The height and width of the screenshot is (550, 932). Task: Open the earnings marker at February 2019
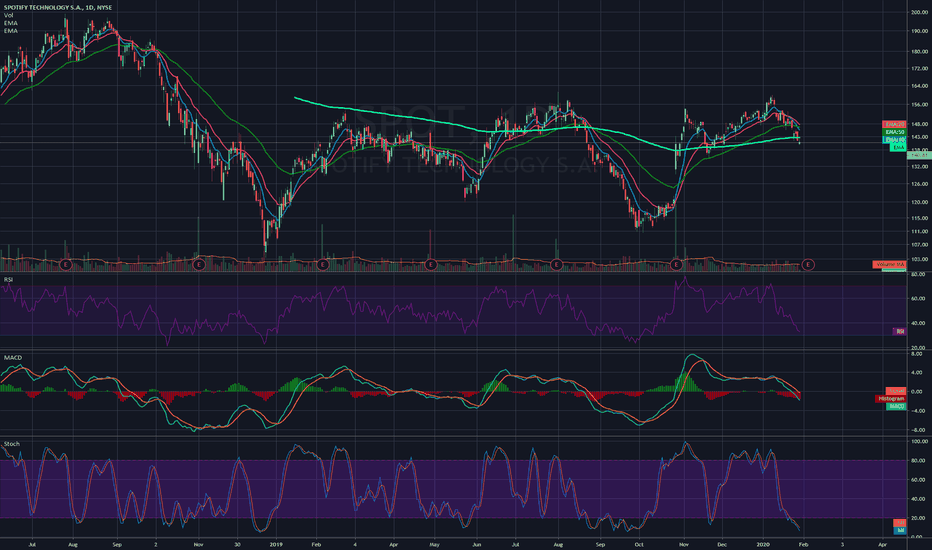point(323,265)
